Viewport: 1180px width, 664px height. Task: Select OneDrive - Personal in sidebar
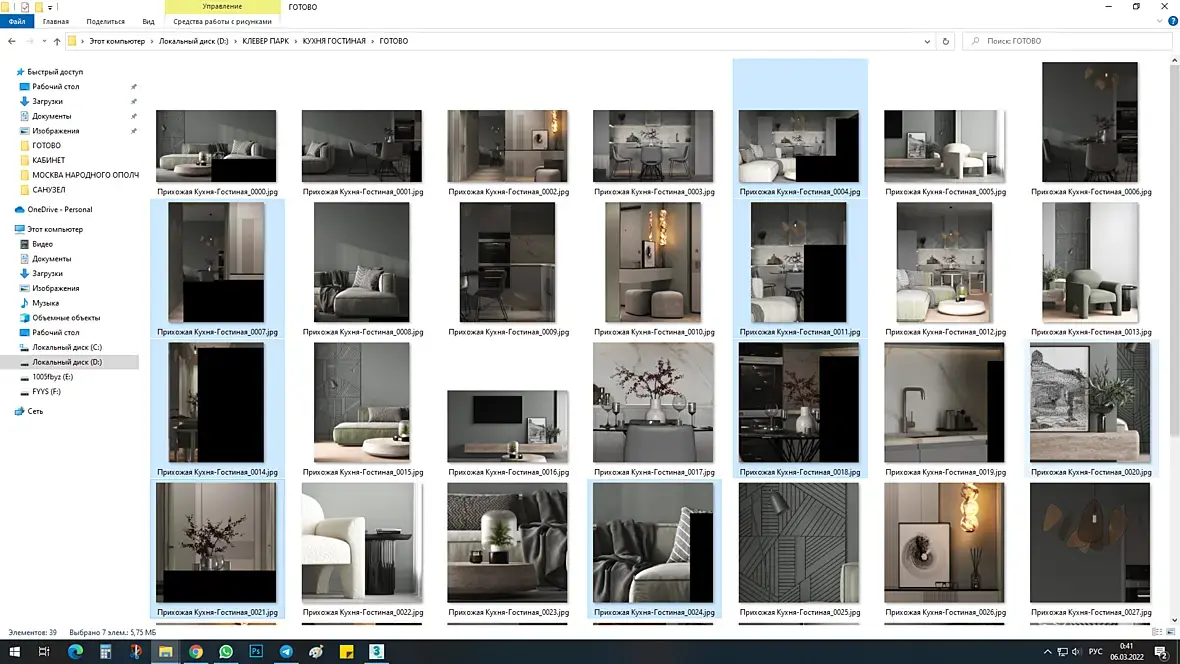(x=59, y=210)
